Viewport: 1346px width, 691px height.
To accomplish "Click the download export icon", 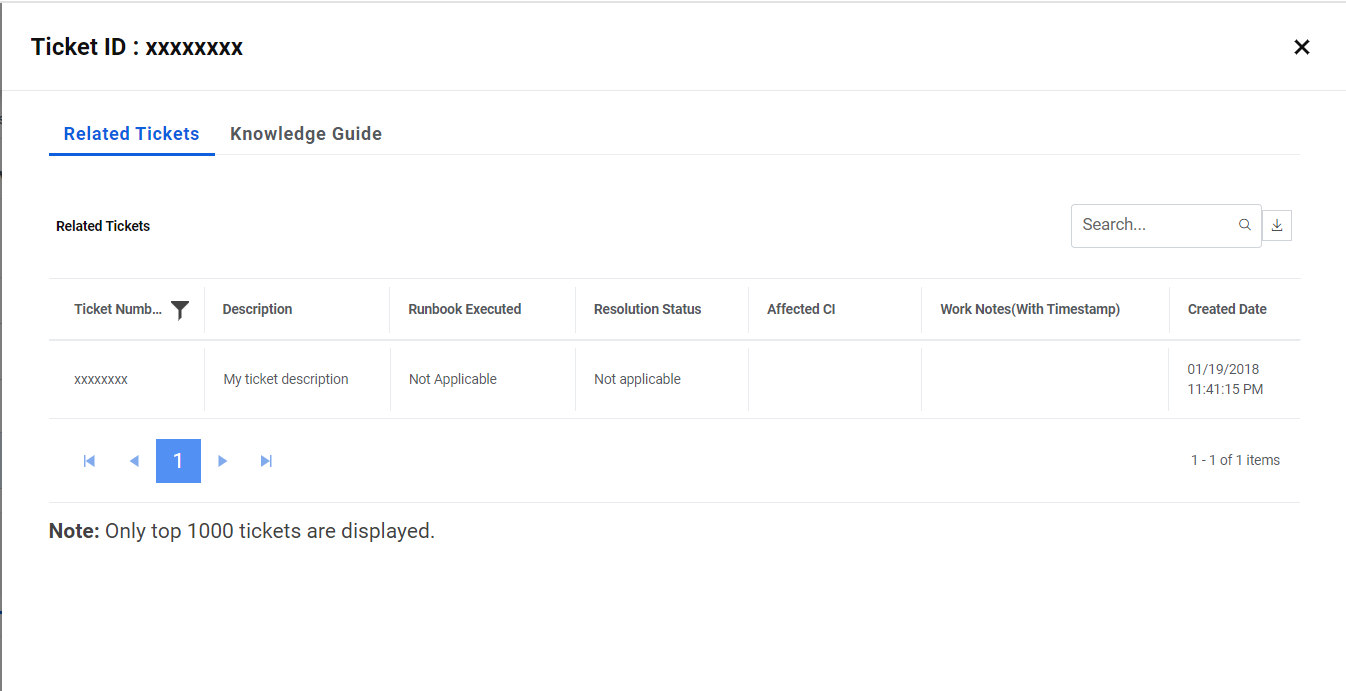I will (x=1277, y=226).
